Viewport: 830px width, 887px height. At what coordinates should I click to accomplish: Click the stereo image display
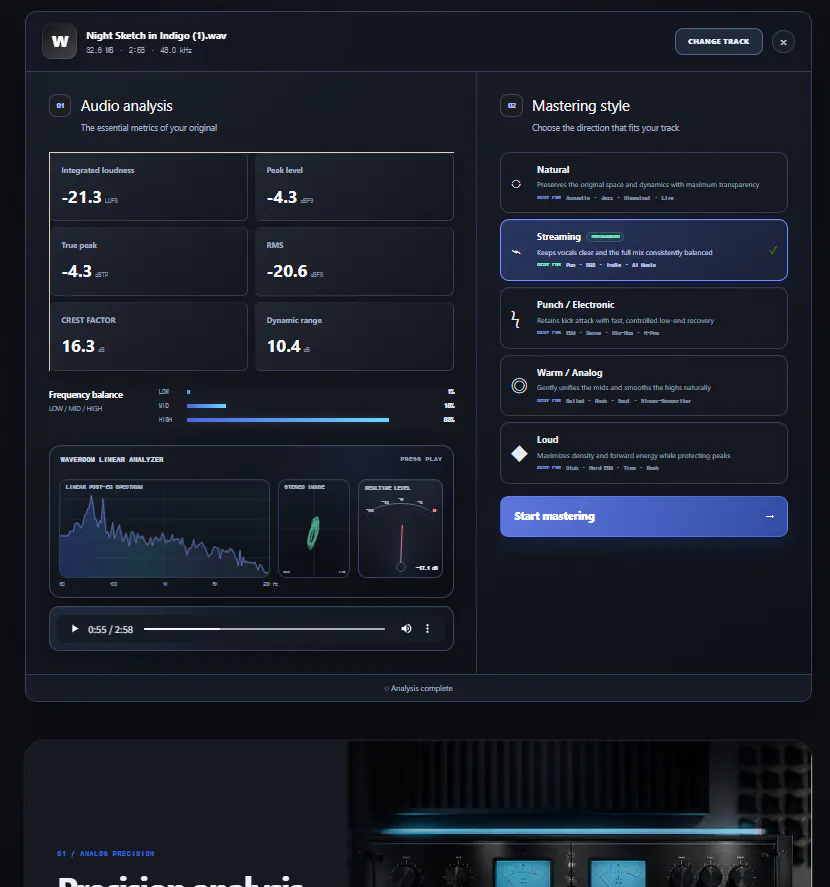(314, 528)
